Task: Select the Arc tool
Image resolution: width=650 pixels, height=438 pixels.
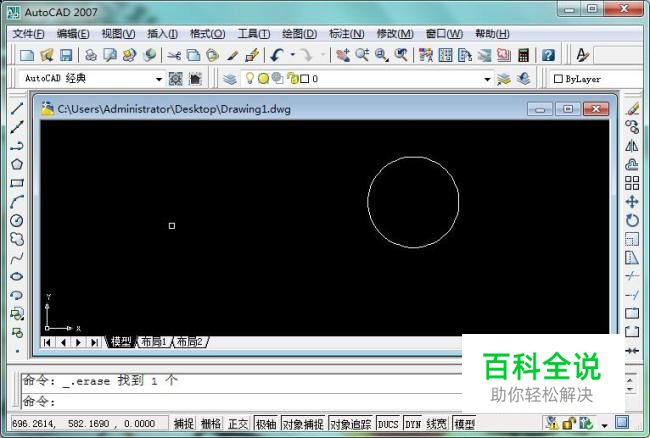Action: [x=17, y=202]
